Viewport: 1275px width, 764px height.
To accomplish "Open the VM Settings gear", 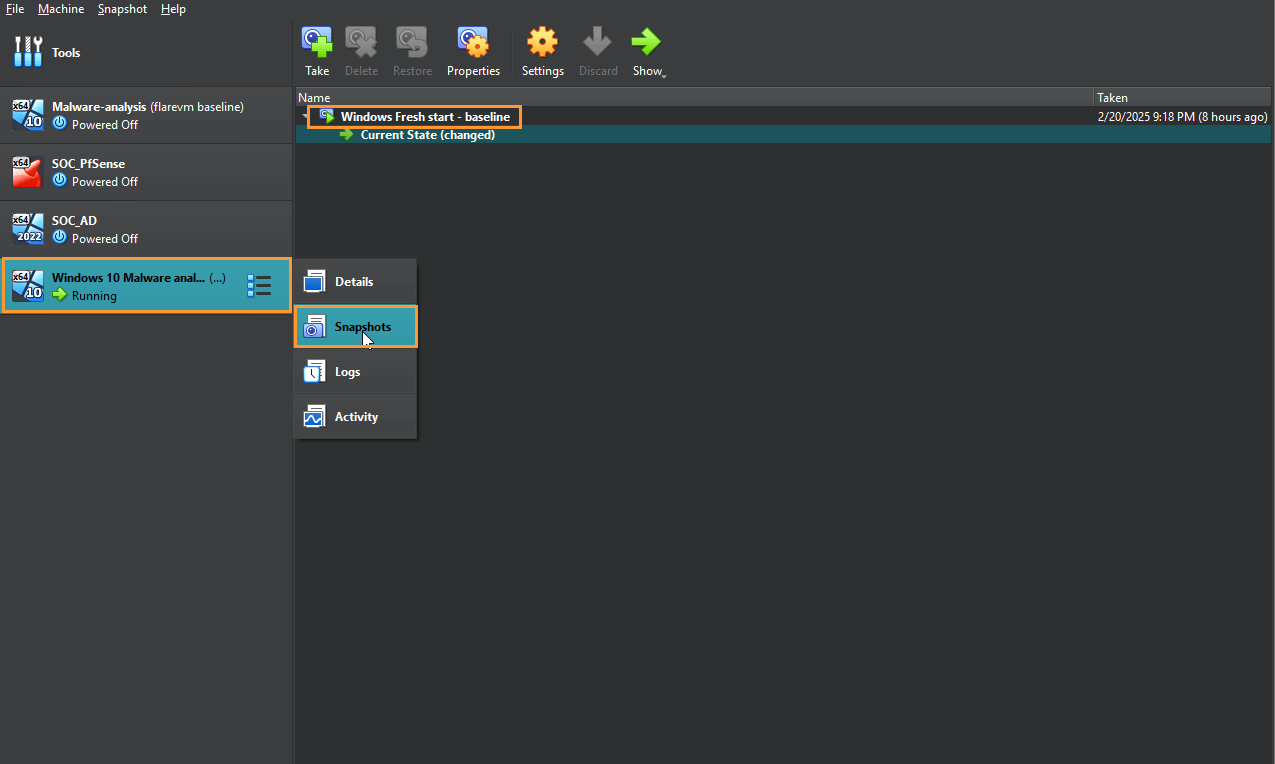I will click(542, 52).
